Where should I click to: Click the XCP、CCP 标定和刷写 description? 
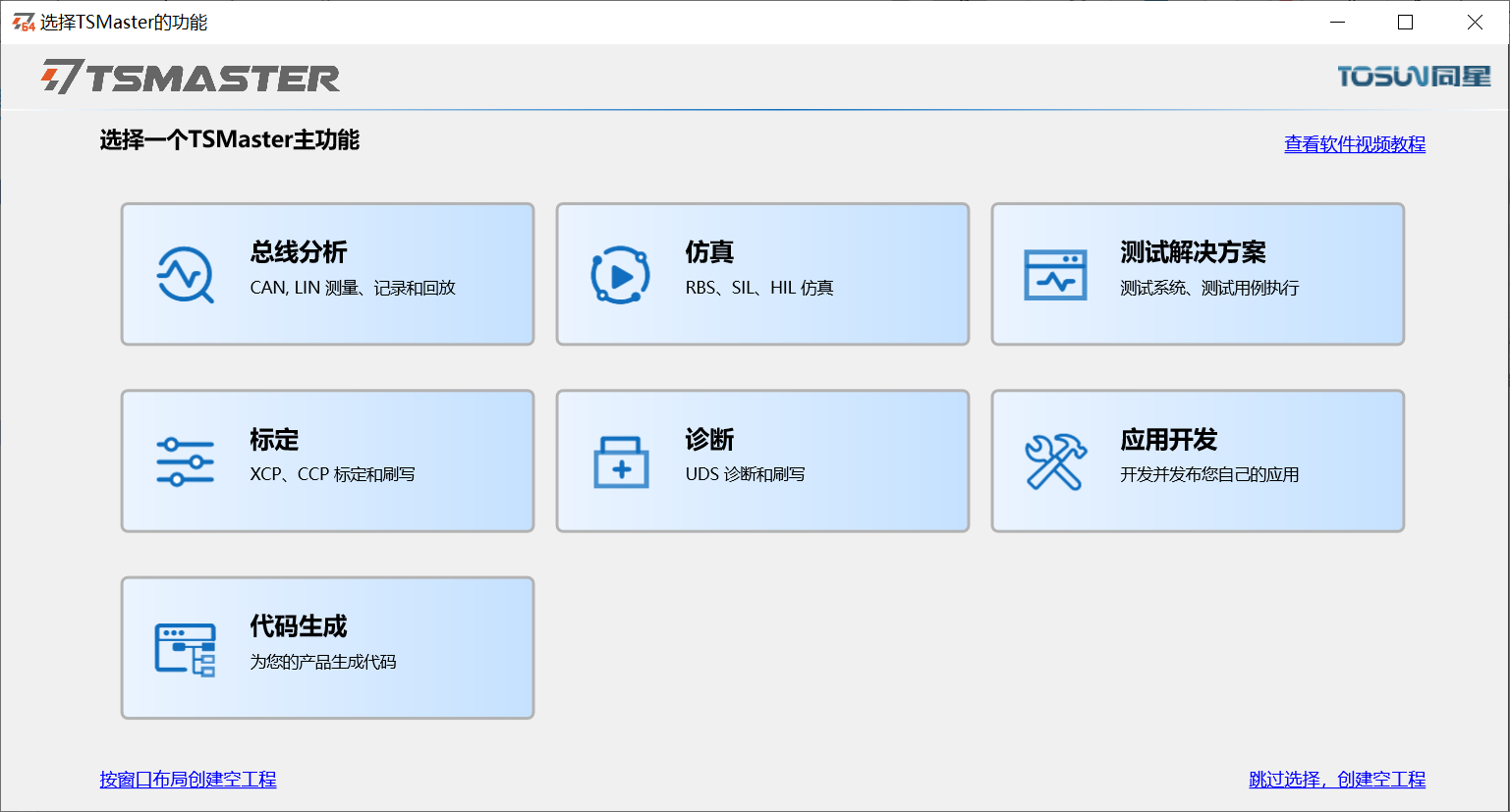[332, 474]
